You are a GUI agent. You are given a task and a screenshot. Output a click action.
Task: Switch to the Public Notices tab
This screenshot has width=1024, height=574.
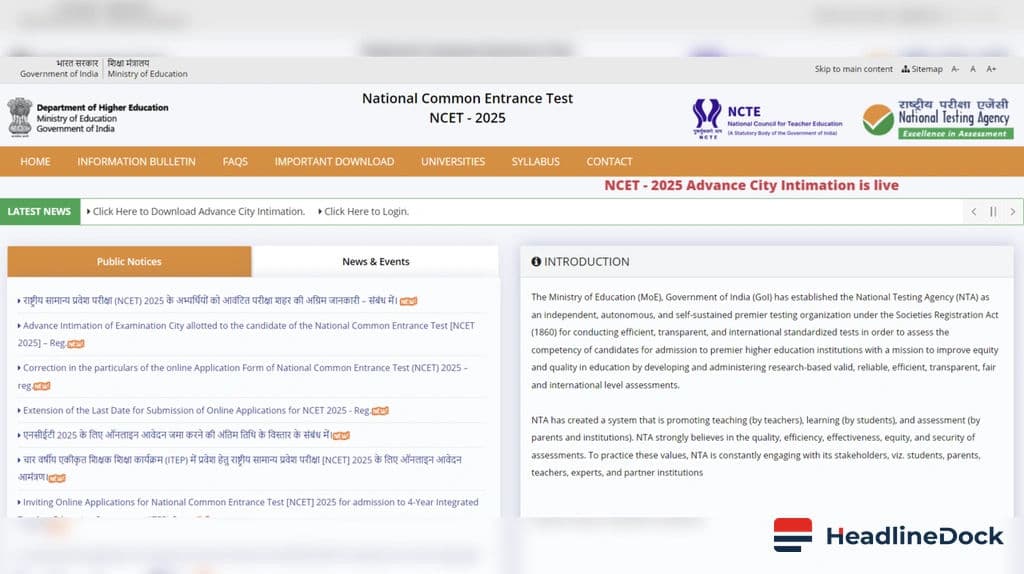click(x=129, y=261)
